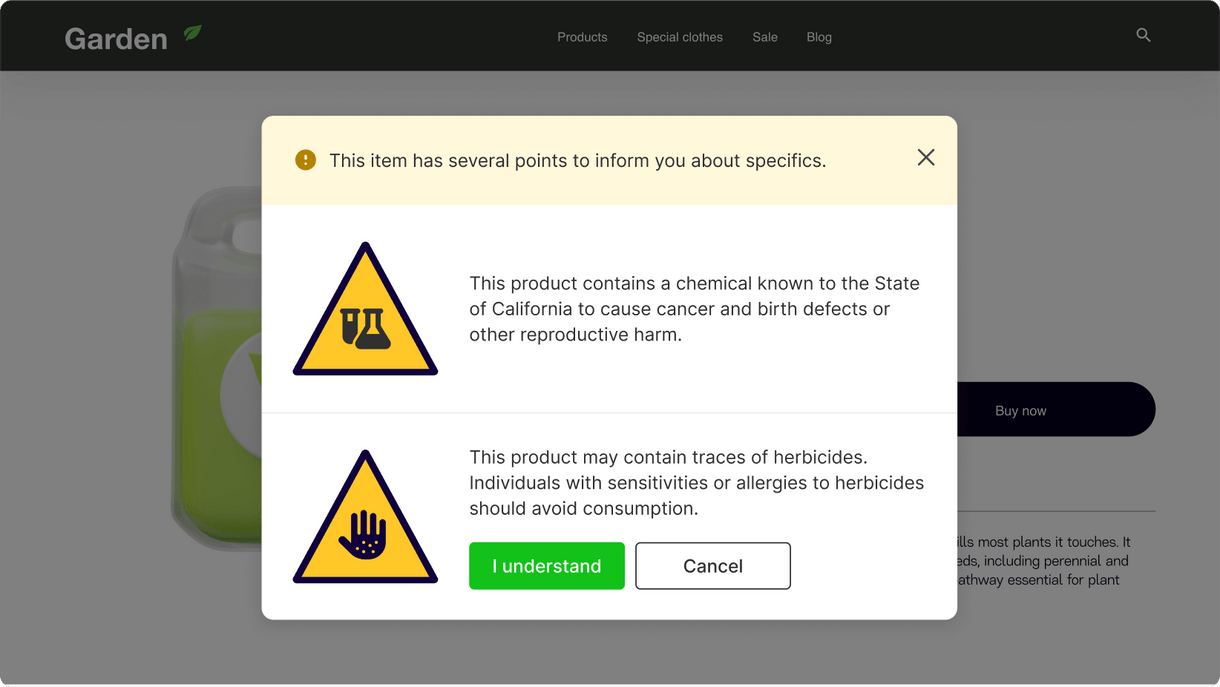Select the Products menu item
The image size is (1220, 687).
click(x=582, y=37)
